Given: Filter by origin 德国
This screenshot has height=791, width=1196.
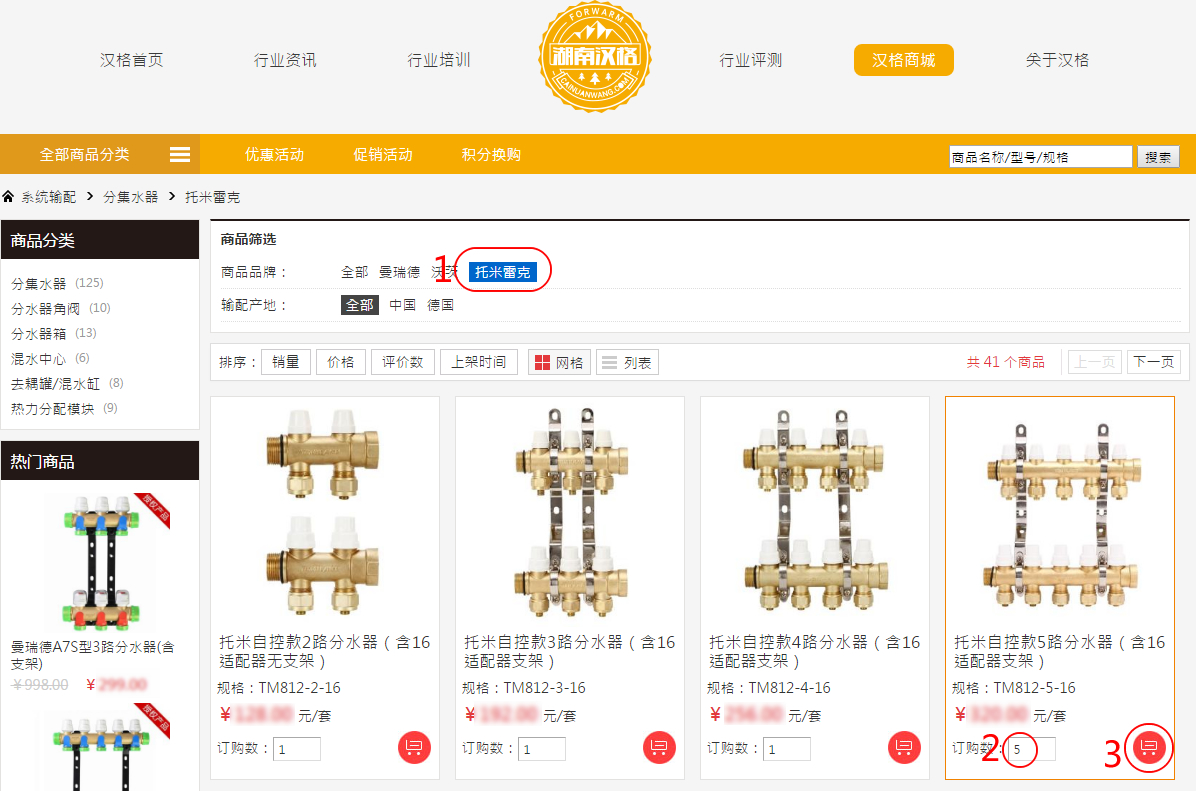Looking at the screenshot, I should tap(441, 305).
